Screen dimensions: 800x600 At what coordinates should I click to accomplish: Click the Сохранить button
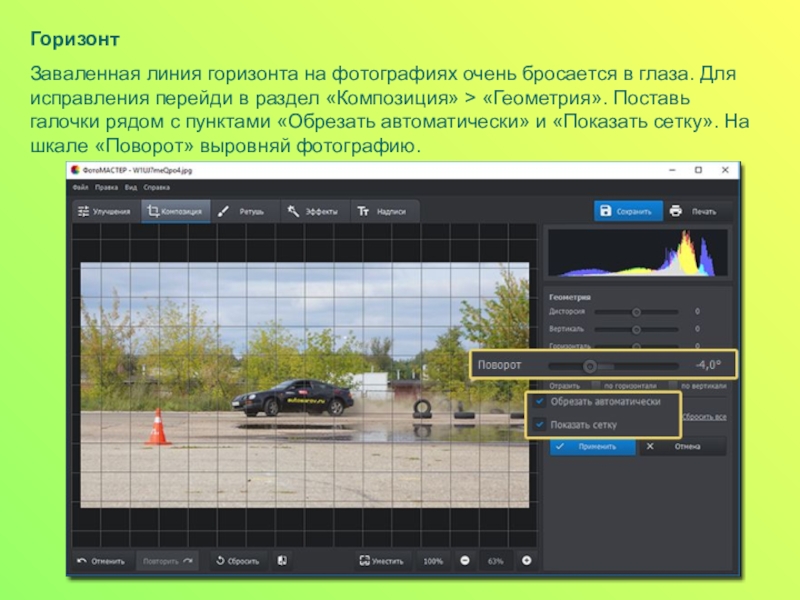[x=628, y=211]
